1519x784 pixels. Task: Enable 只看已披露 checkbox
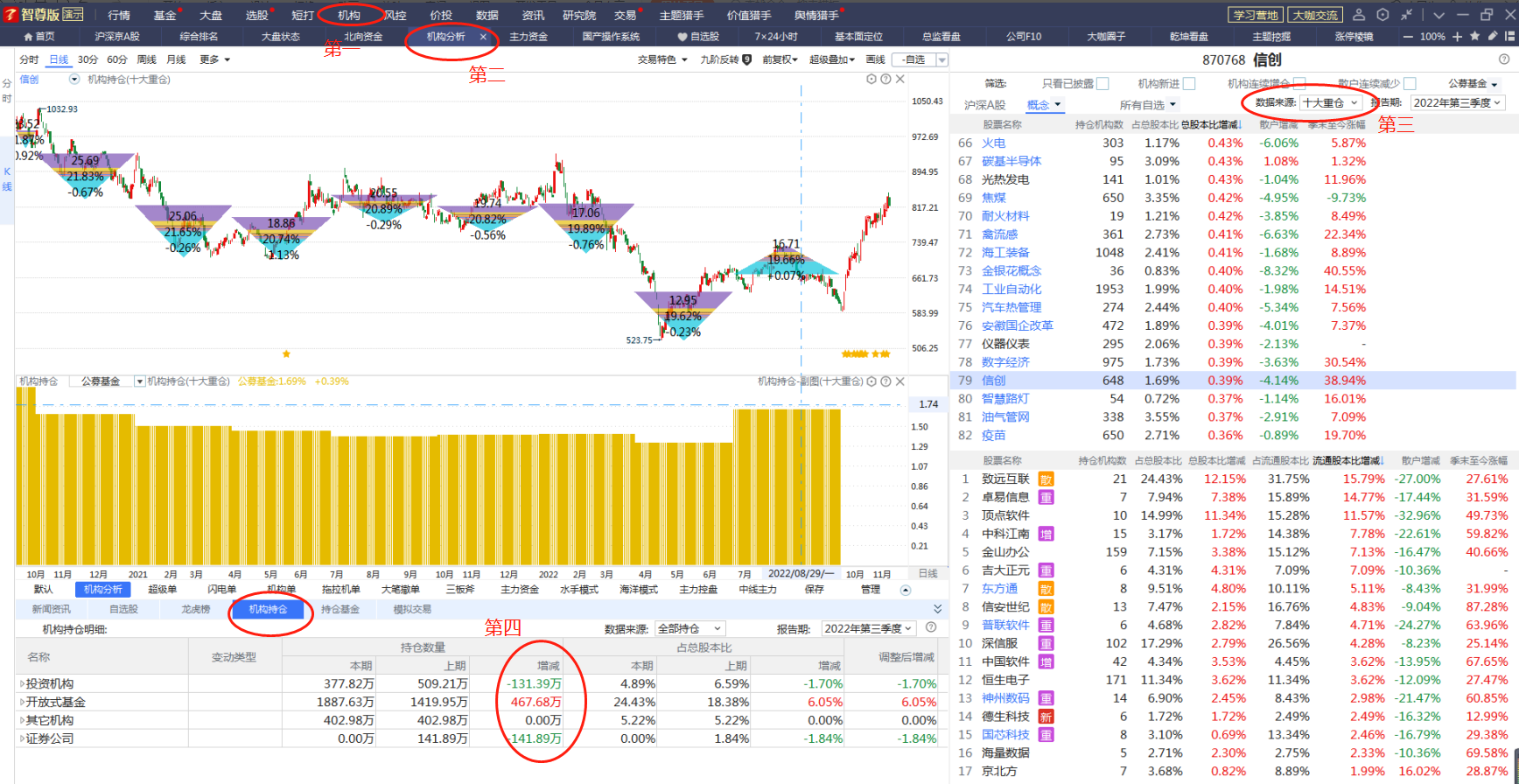(x=1102, y=83)
